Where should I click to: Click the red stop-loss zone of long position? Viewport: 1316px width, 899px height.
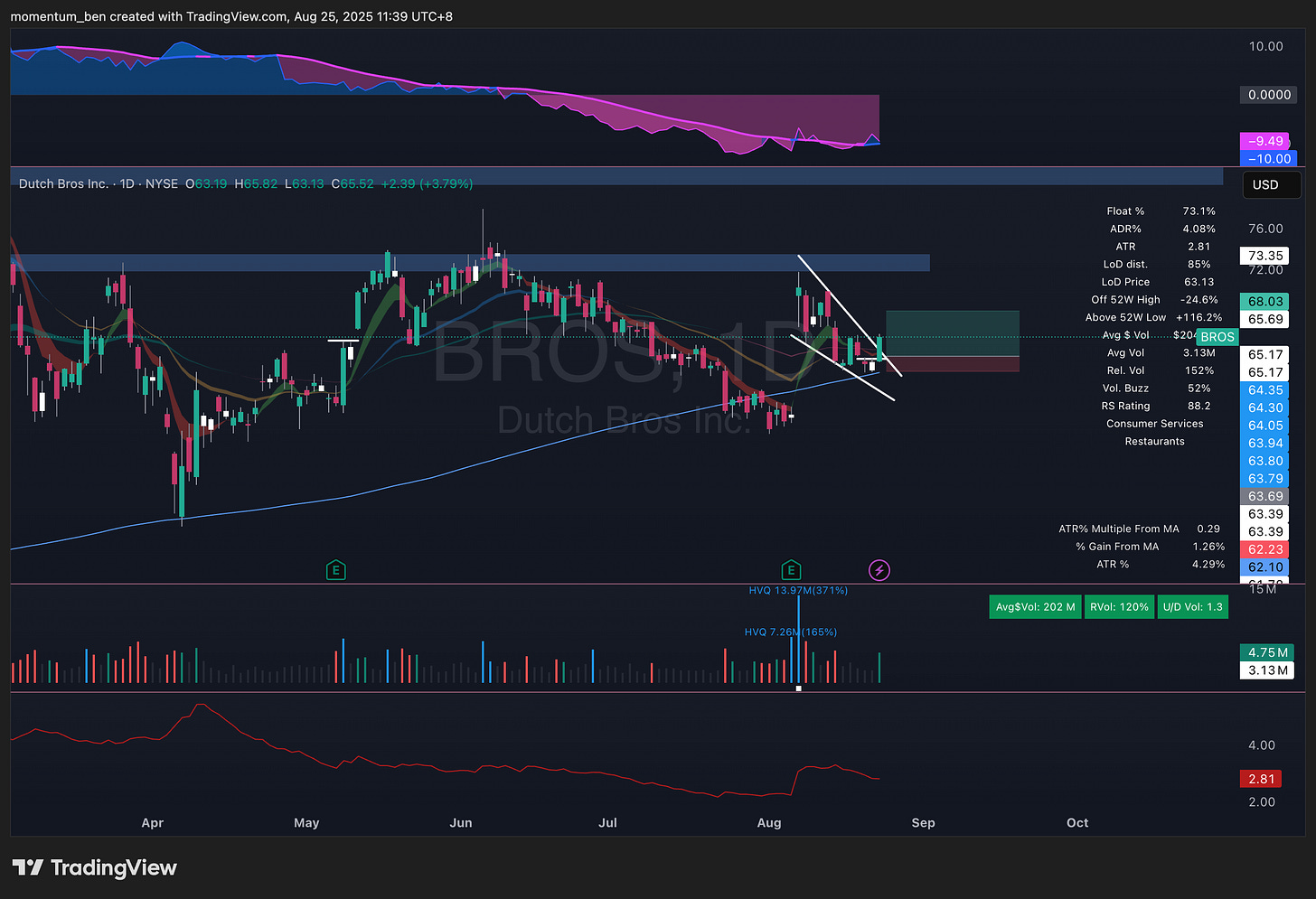[953, 363]
